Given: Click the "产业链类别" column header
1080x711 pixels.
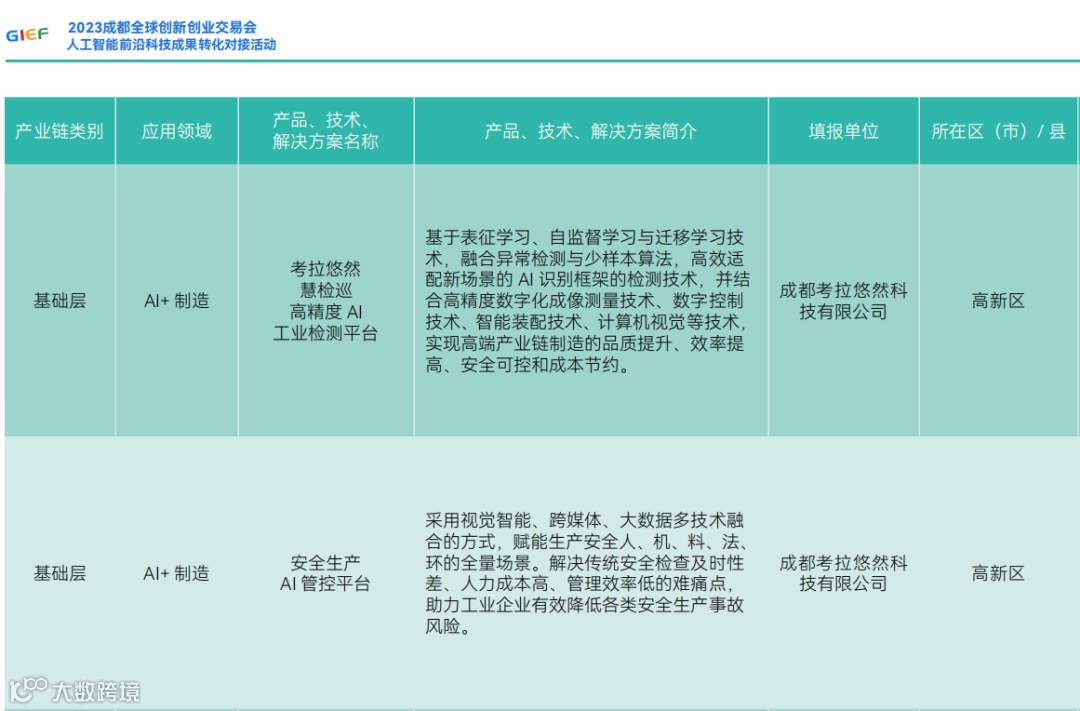Looking at the screenshot, I should (x=59, y=131).
